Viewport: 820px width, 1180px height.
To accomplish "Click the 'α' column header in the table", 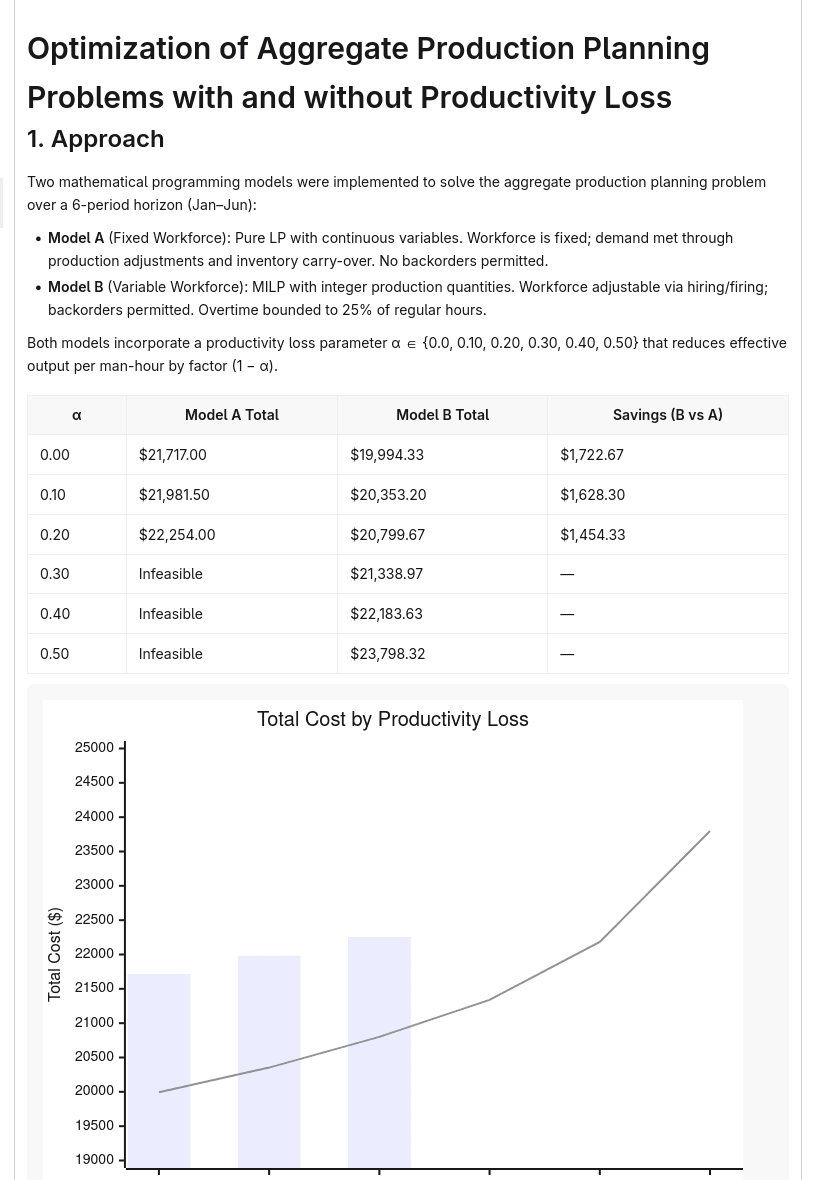I will pyautogui.click(x=77, y=415).
